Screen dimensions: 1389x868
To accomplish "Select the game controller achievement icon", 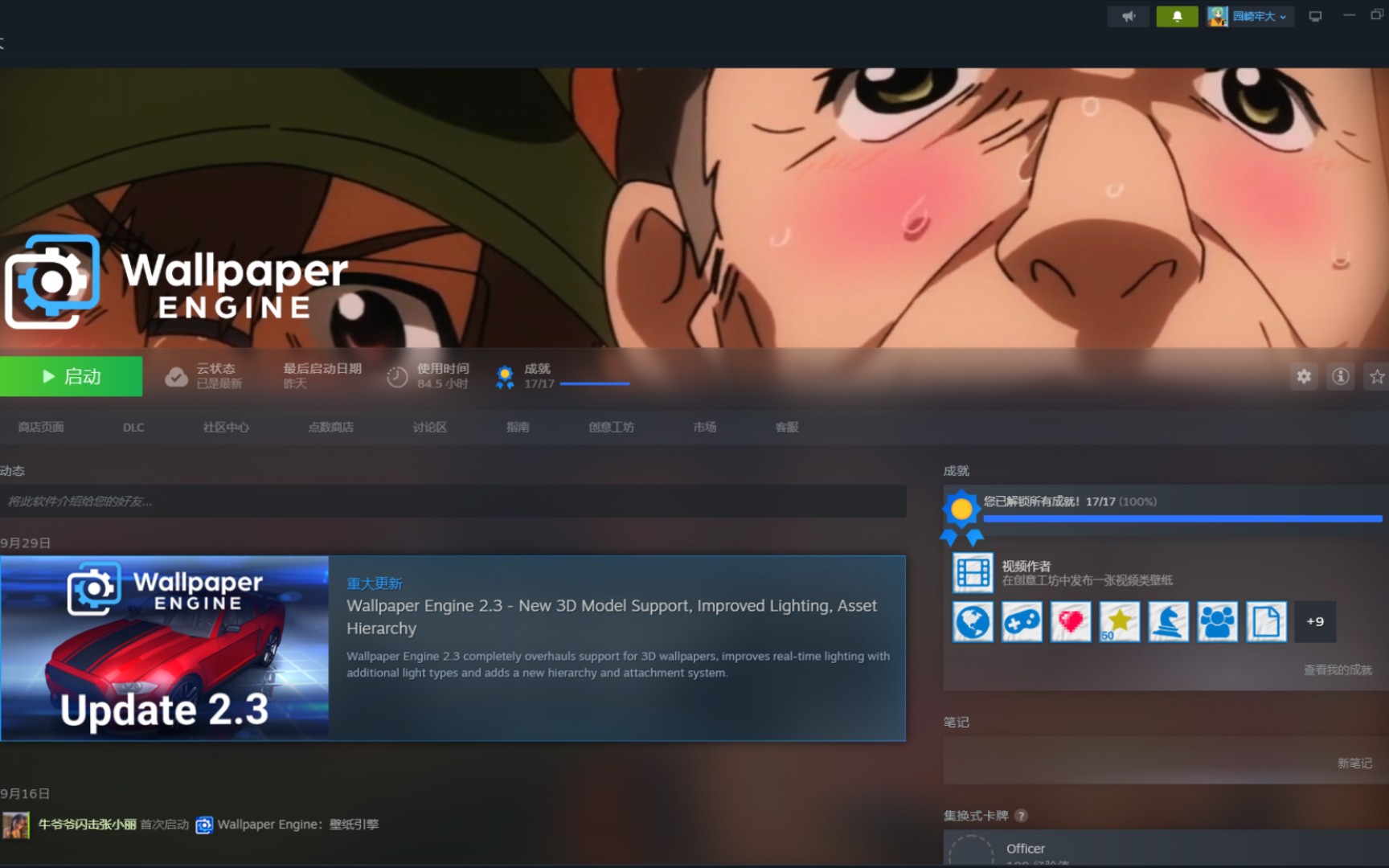I will [x=1022, y=621].
